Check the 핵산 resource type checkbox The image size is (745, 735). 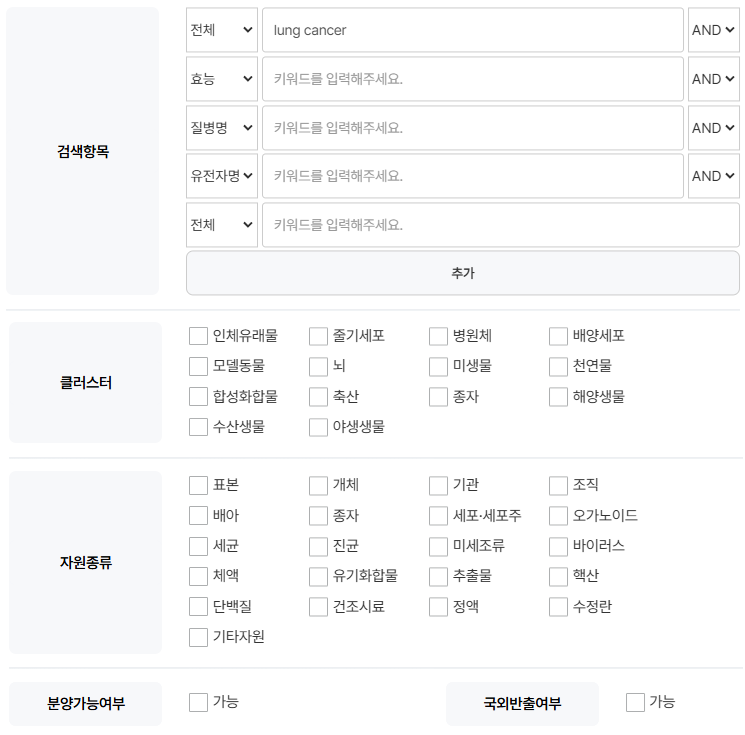558,576
